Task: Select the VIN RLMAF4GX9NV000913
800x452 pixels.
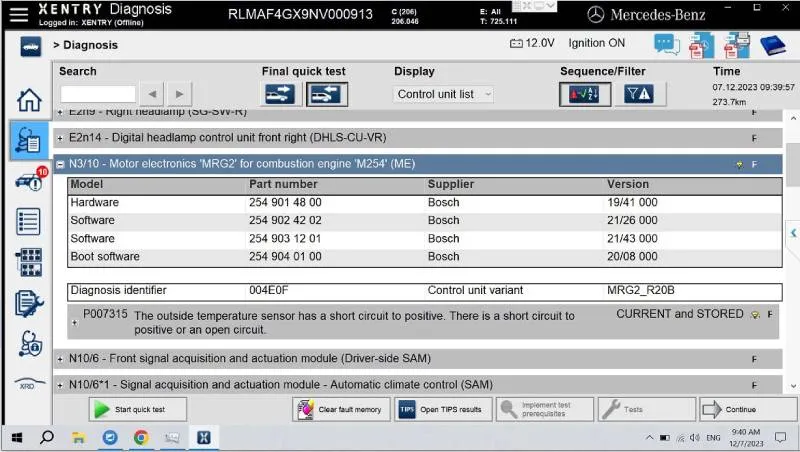Action: click(x=300, y=14)
